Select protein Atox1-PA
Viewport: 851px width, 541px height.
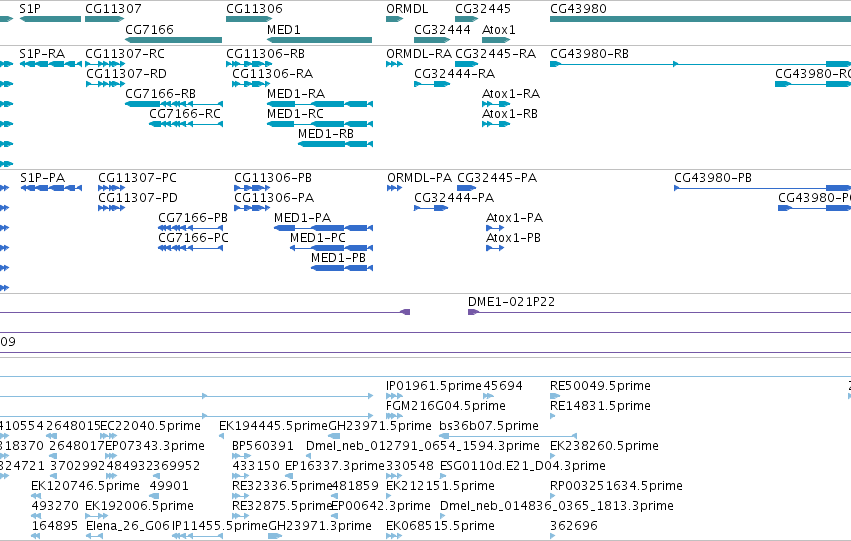coord(495,228)
